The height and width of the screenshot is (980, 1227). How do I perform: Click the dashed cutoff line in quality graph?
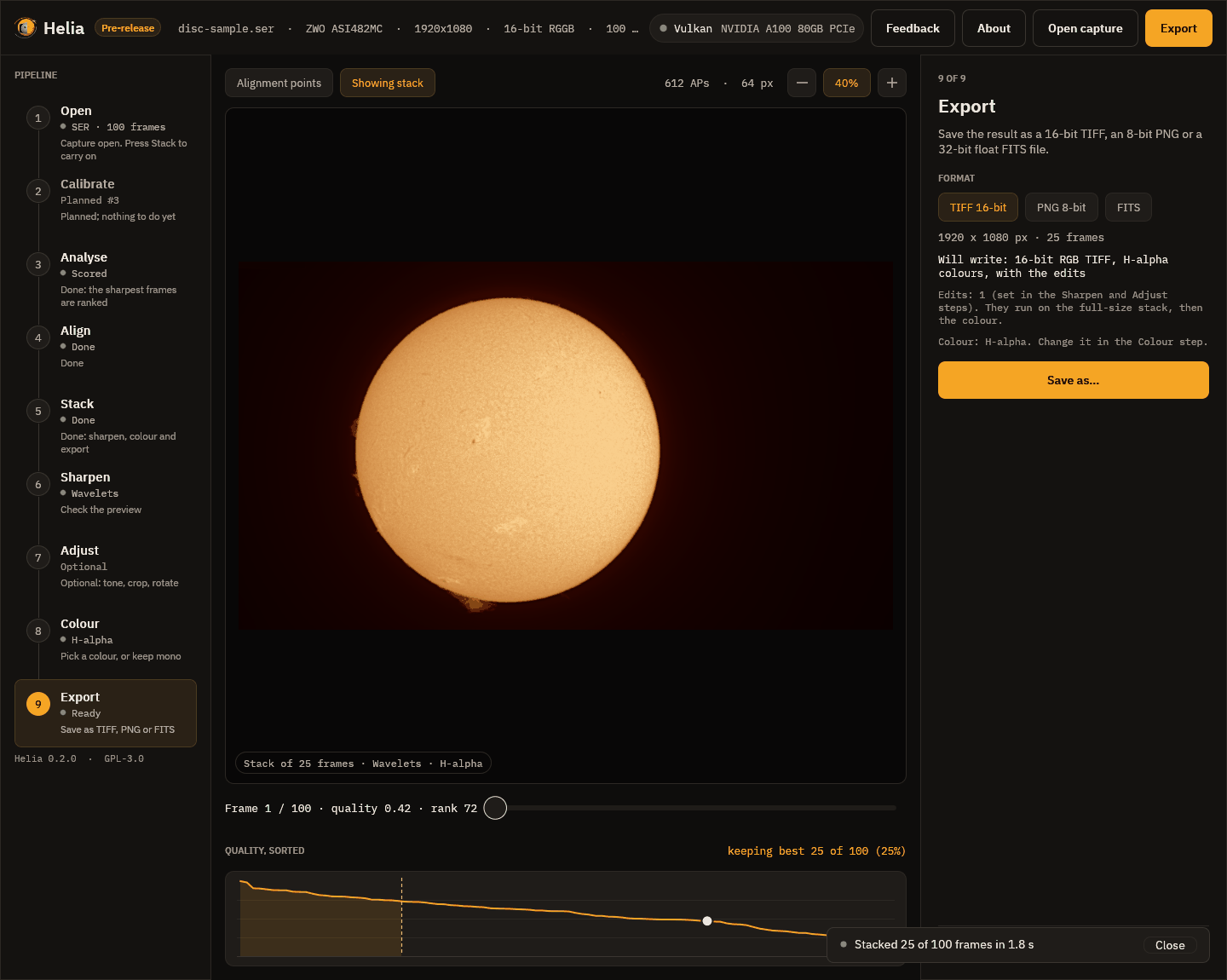(x=401, y=916)
